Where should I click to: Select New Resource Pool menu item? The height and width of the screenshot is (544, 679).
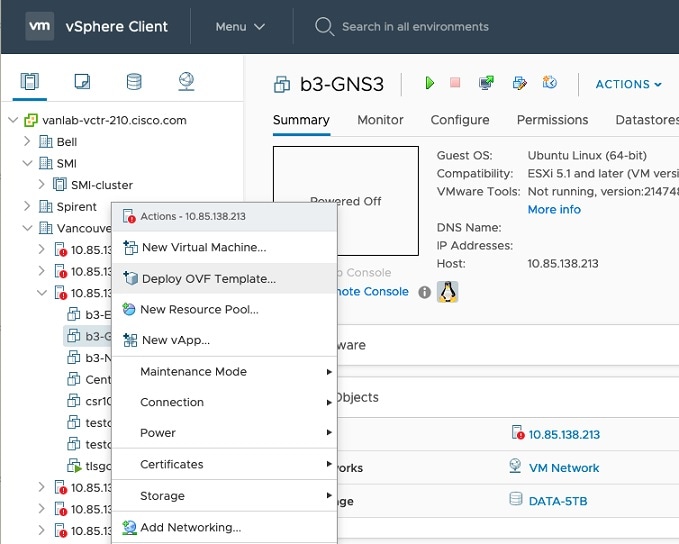click(x=224, y=309)
